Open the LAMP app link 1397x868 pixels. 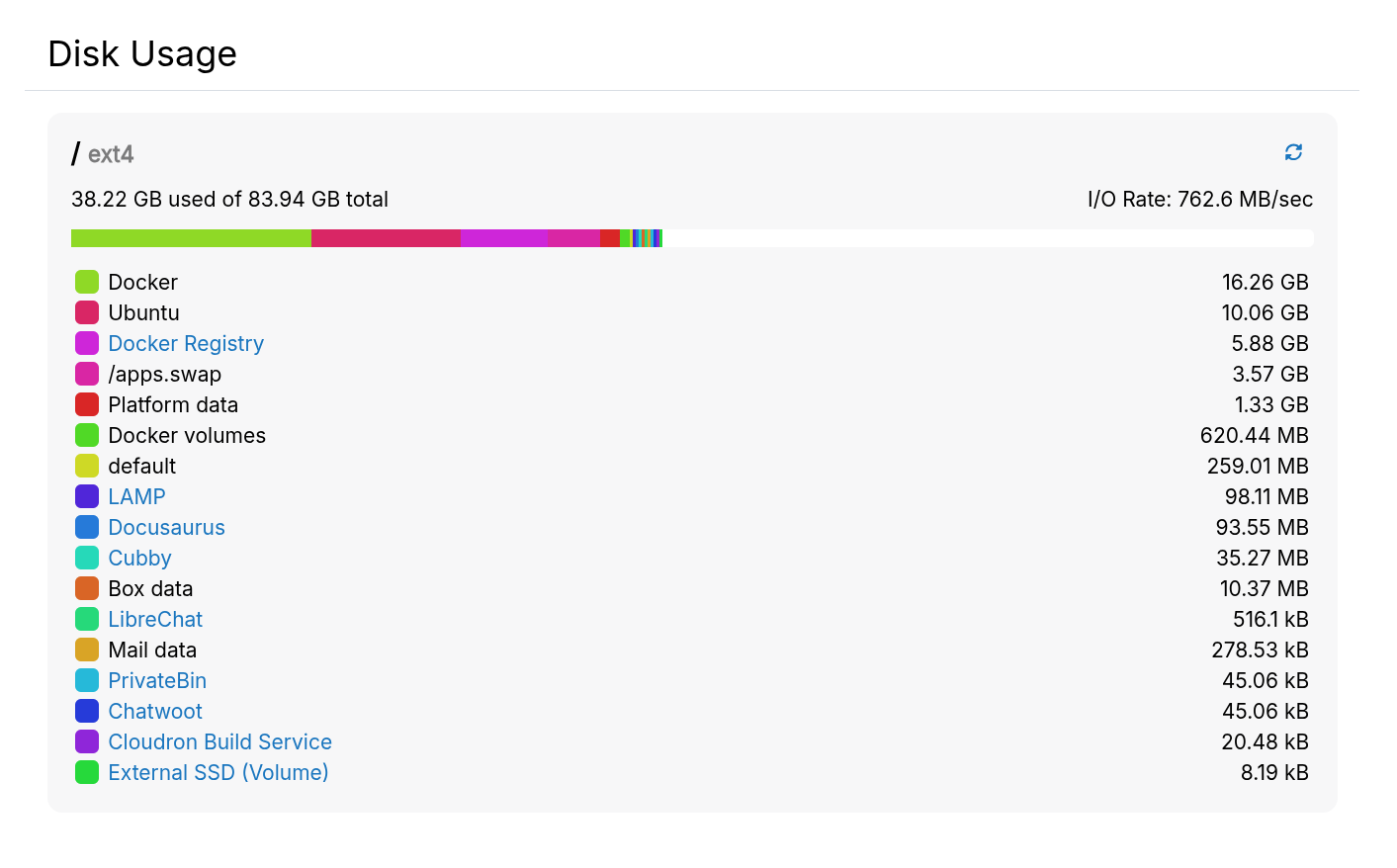click(x=136, y=496)
